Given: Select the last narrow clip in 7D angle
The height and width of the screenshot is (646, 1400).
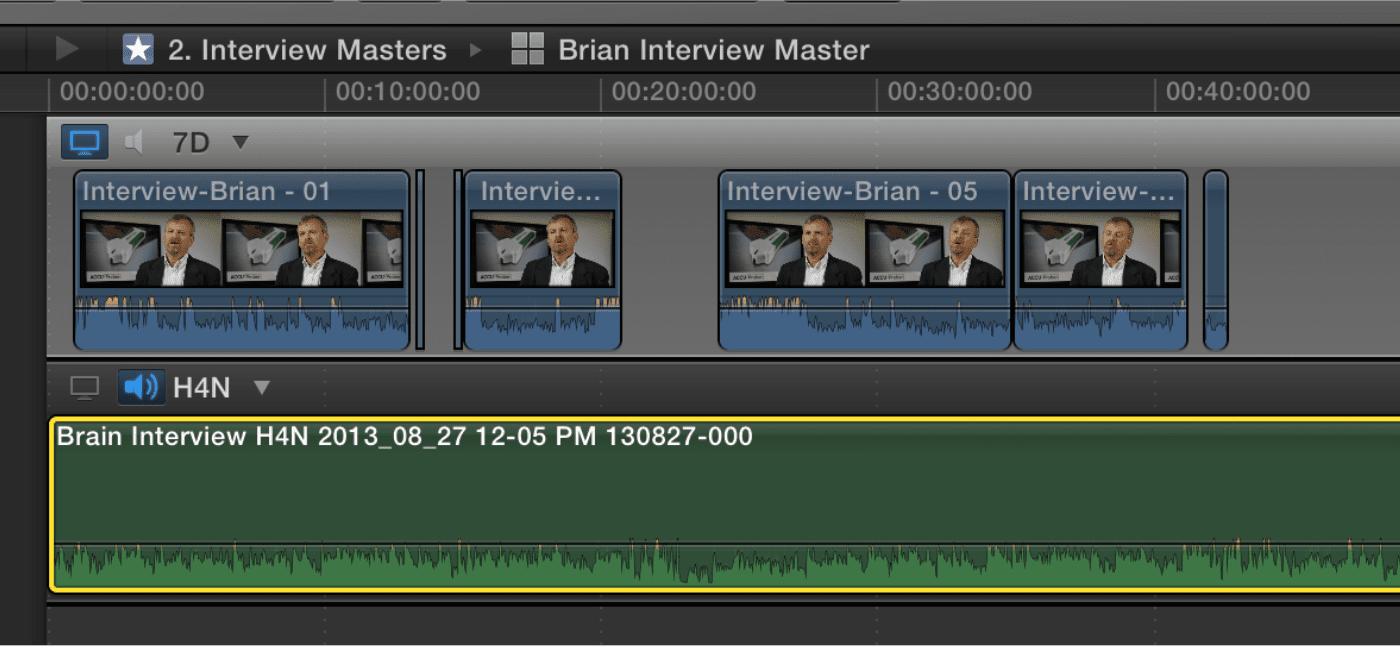Looking at the screenshot, I should coord(1215,260).
